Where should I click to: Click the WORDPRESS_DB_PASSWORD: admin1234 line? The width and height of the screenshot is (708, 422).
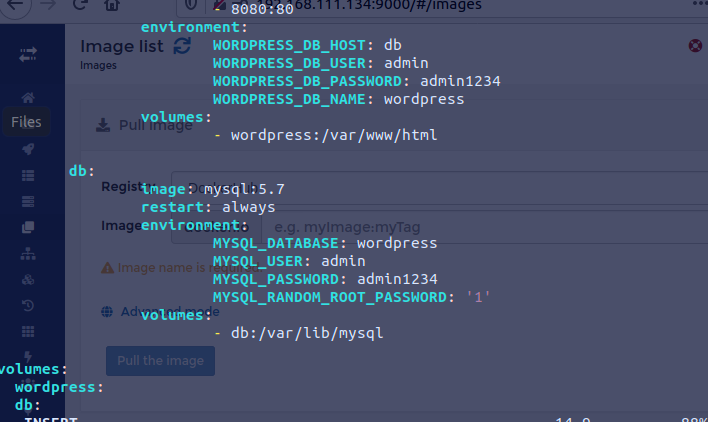[357, 81]
